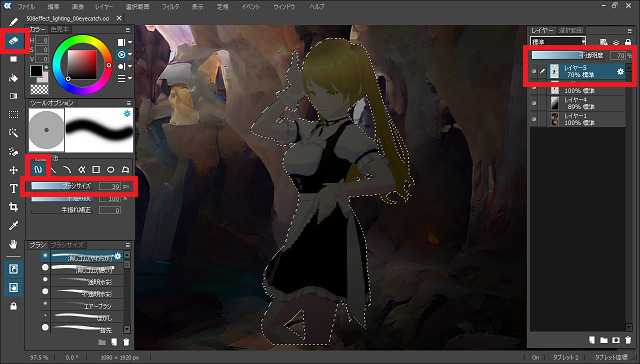The height and width of the screenshot is (364, 640).
Task: Open brush preview settings gear
Action: (127, 113)
